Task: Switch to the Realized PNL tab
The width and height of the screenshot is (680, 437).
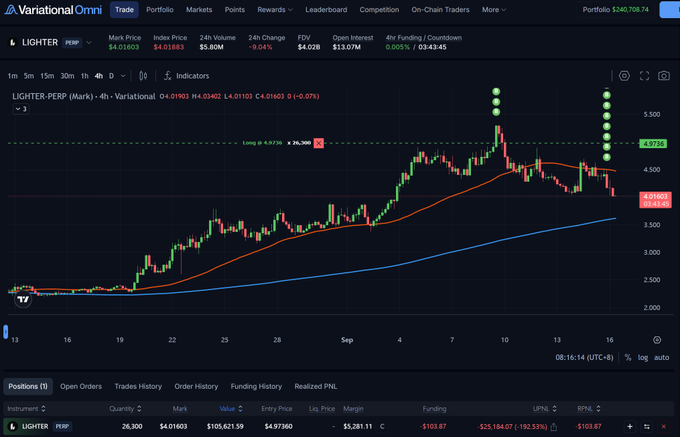Action: (x=316, y=386)
